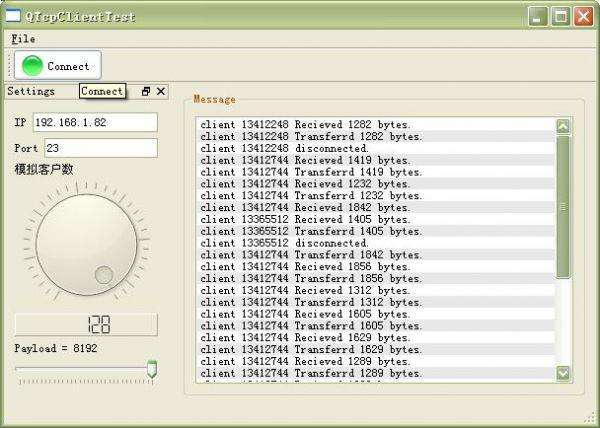Select row 'client 13412744 Recieved 1312 bytes'
The image size is (600, 428).
(375, 291)
